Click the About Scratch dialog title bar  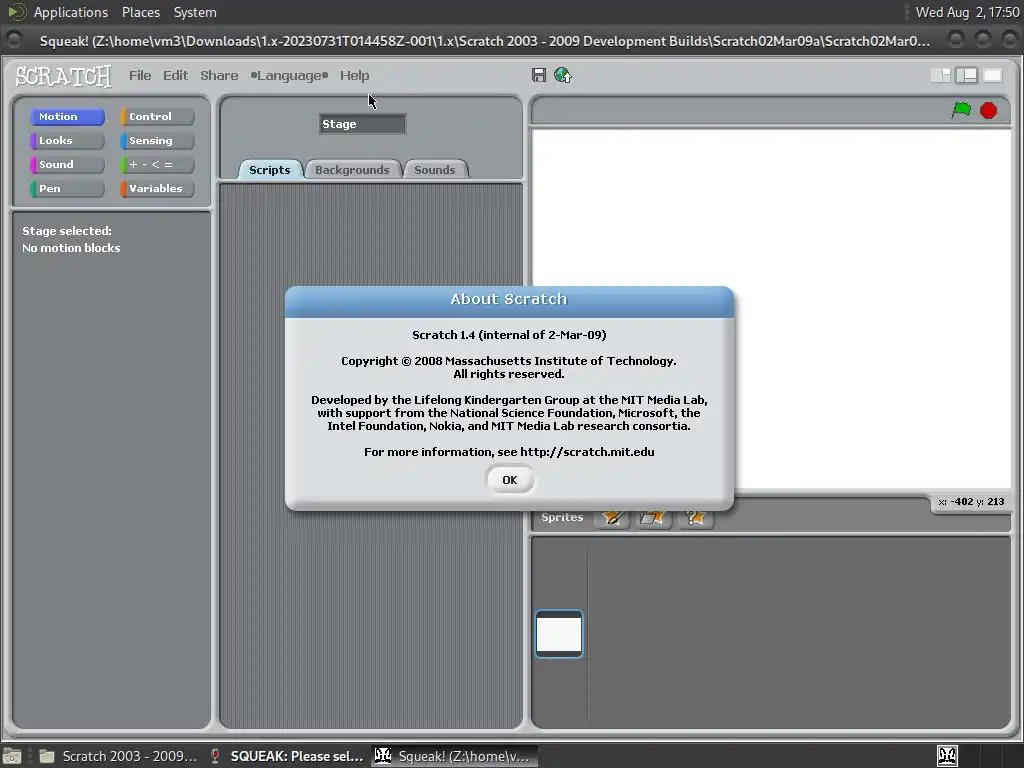tap(509, 301)
